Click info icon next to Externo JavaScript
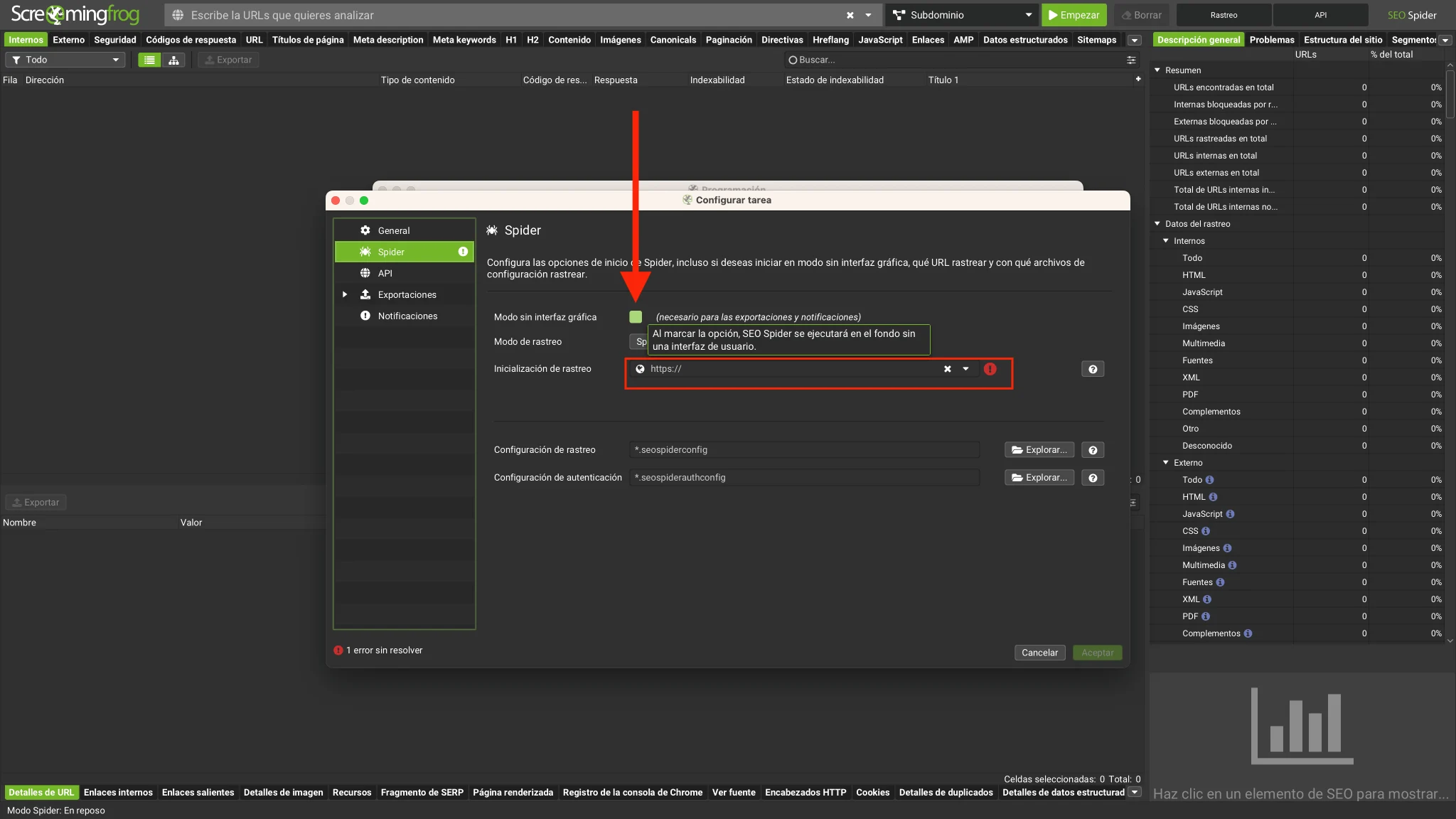 [x=1230, y=514]
